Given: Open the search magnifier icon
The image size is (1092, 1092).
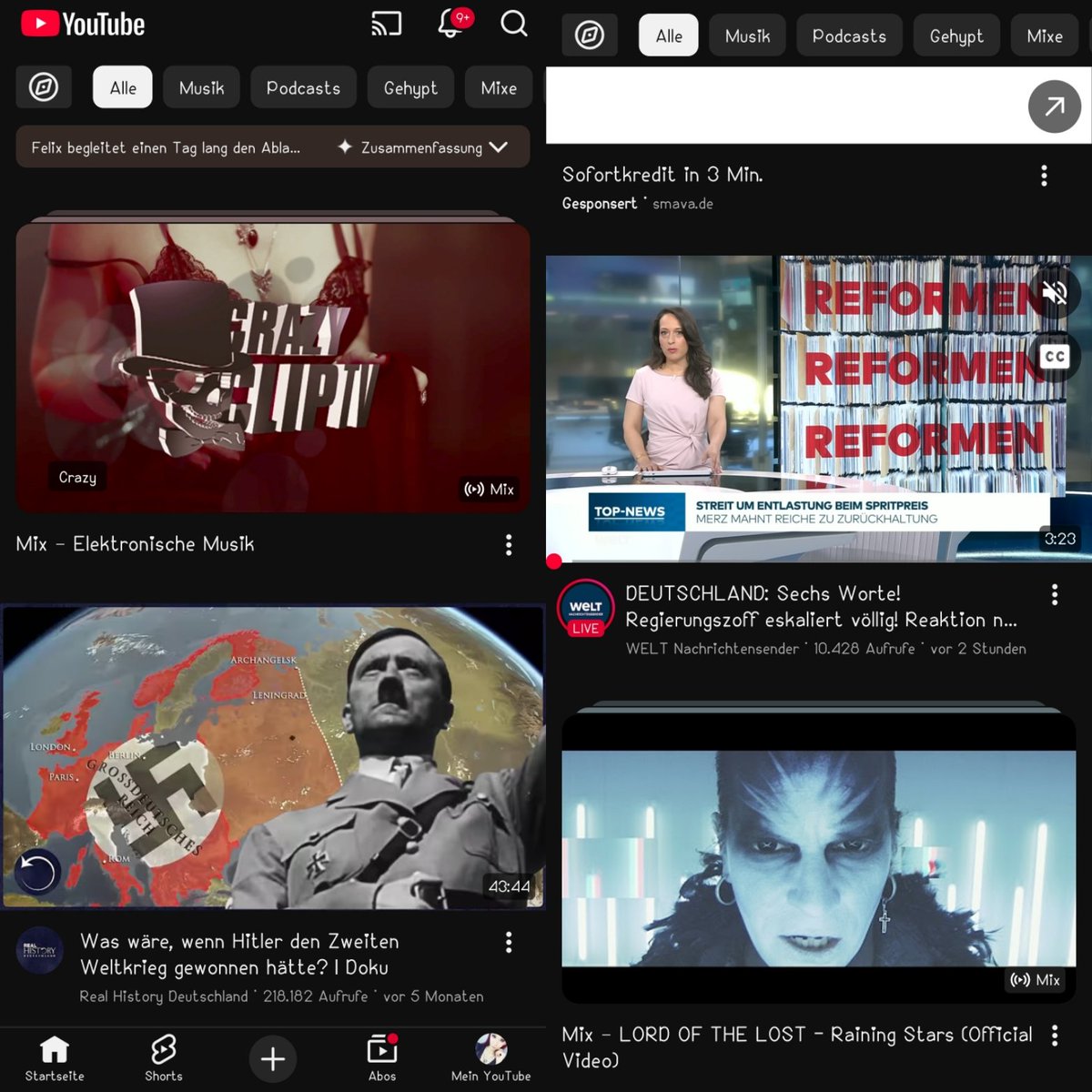Looking at the screenshot, I should [514, 24].
